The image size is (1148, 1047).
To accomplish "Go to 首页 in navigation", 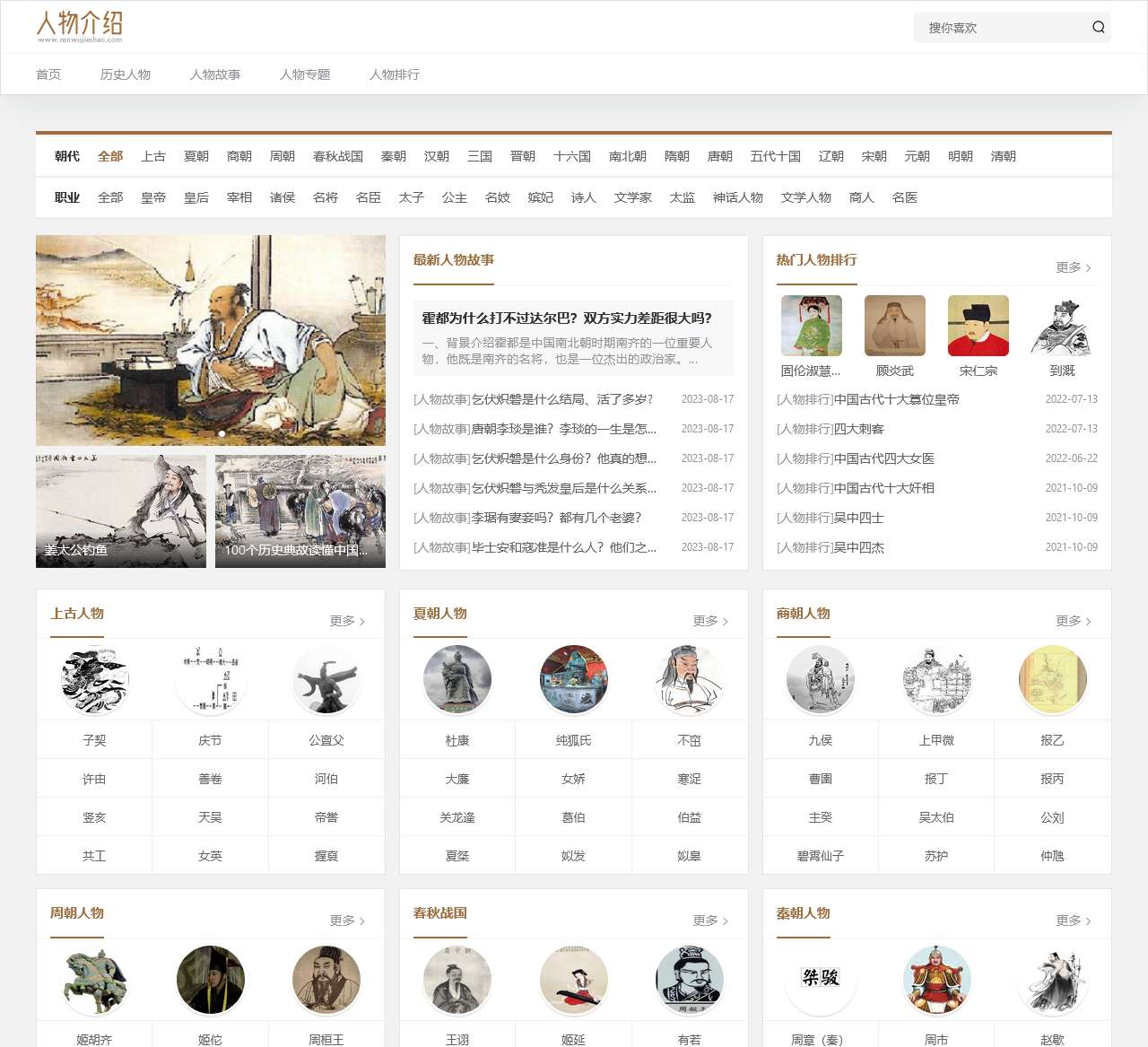I will tap(48, 74).
